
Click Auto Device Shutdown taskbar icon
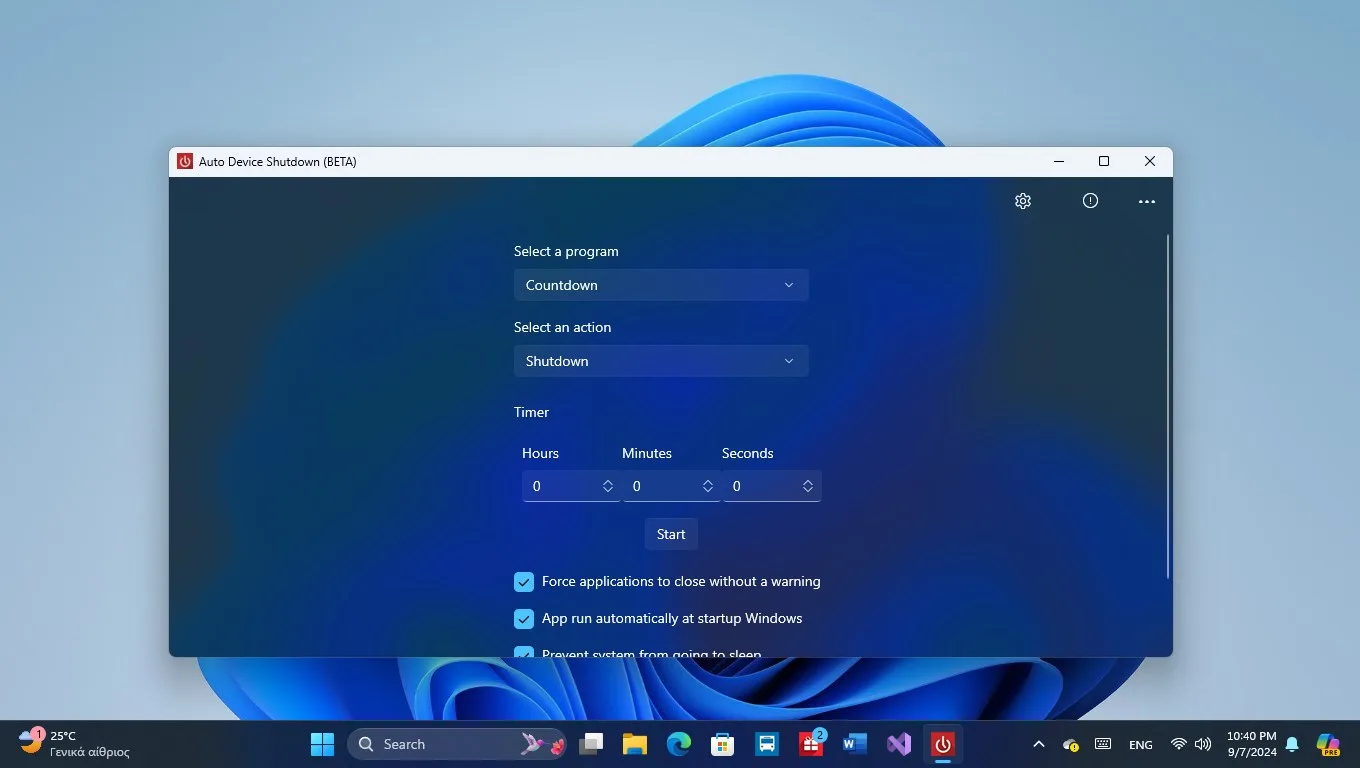pyautogui.click(x=943, y=744)
